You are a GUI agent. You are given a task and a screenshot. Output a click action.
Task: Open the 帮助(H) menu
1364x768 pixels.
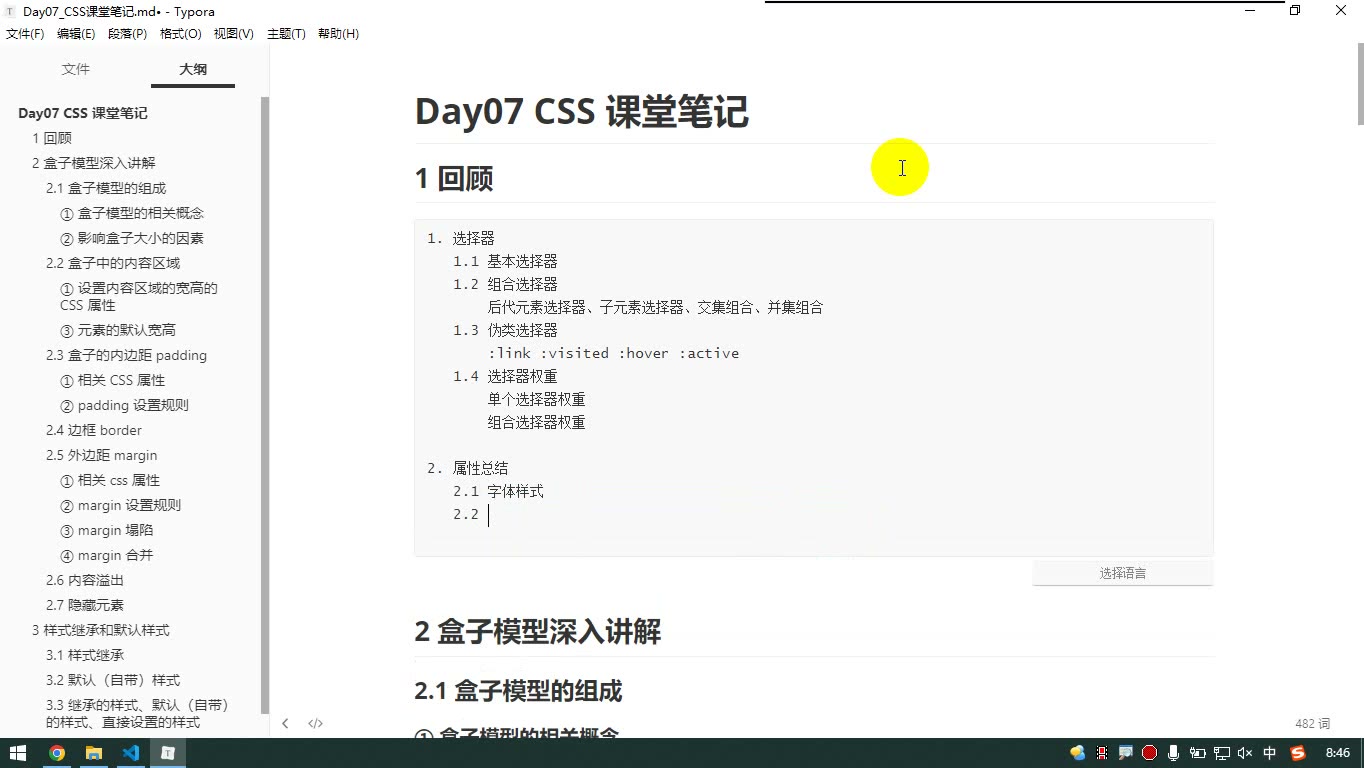[338, 34]
